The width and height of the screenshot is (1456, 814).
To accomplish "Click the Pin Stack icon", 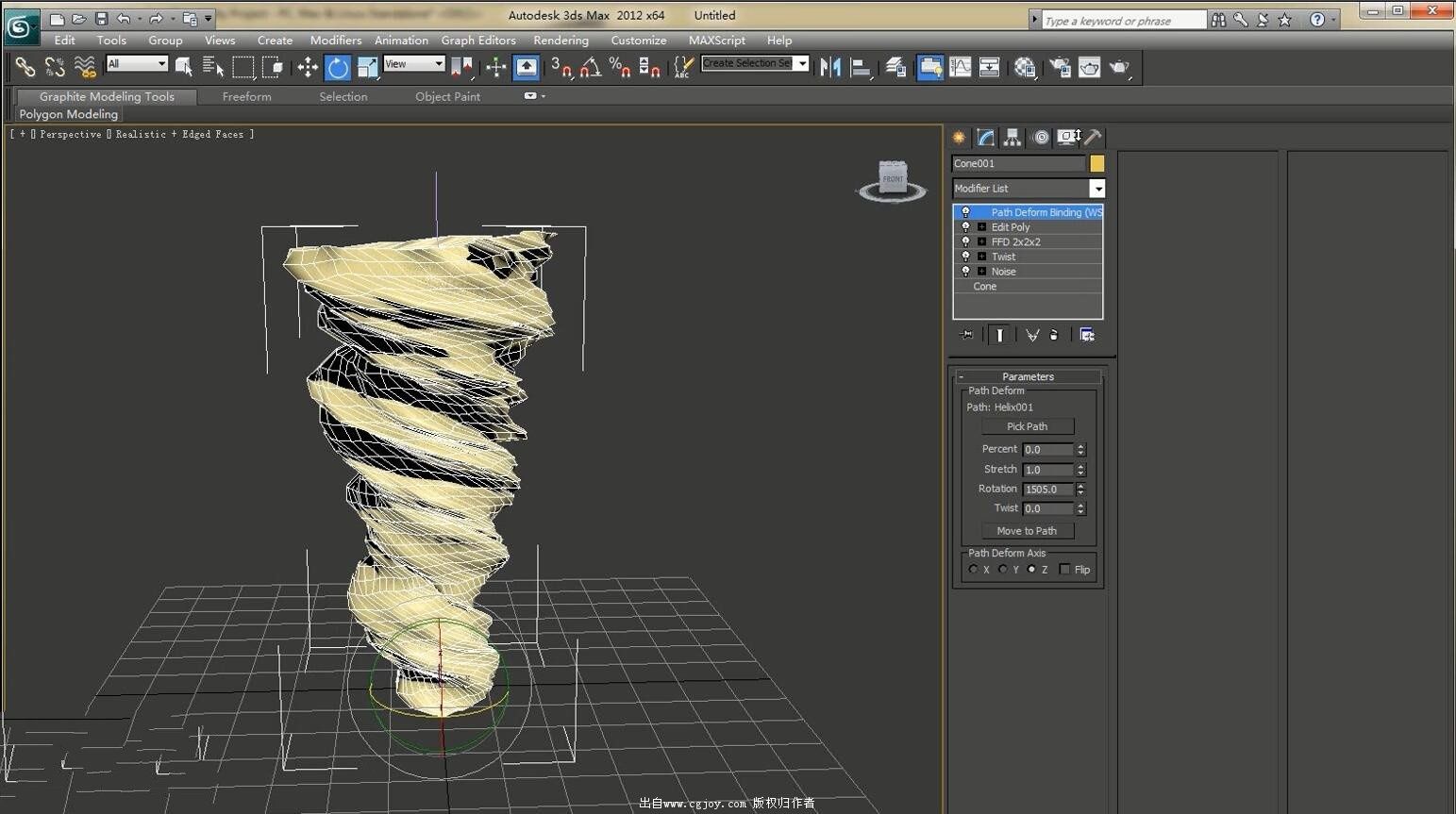I will pyautogui.click(x=966, y=335).
